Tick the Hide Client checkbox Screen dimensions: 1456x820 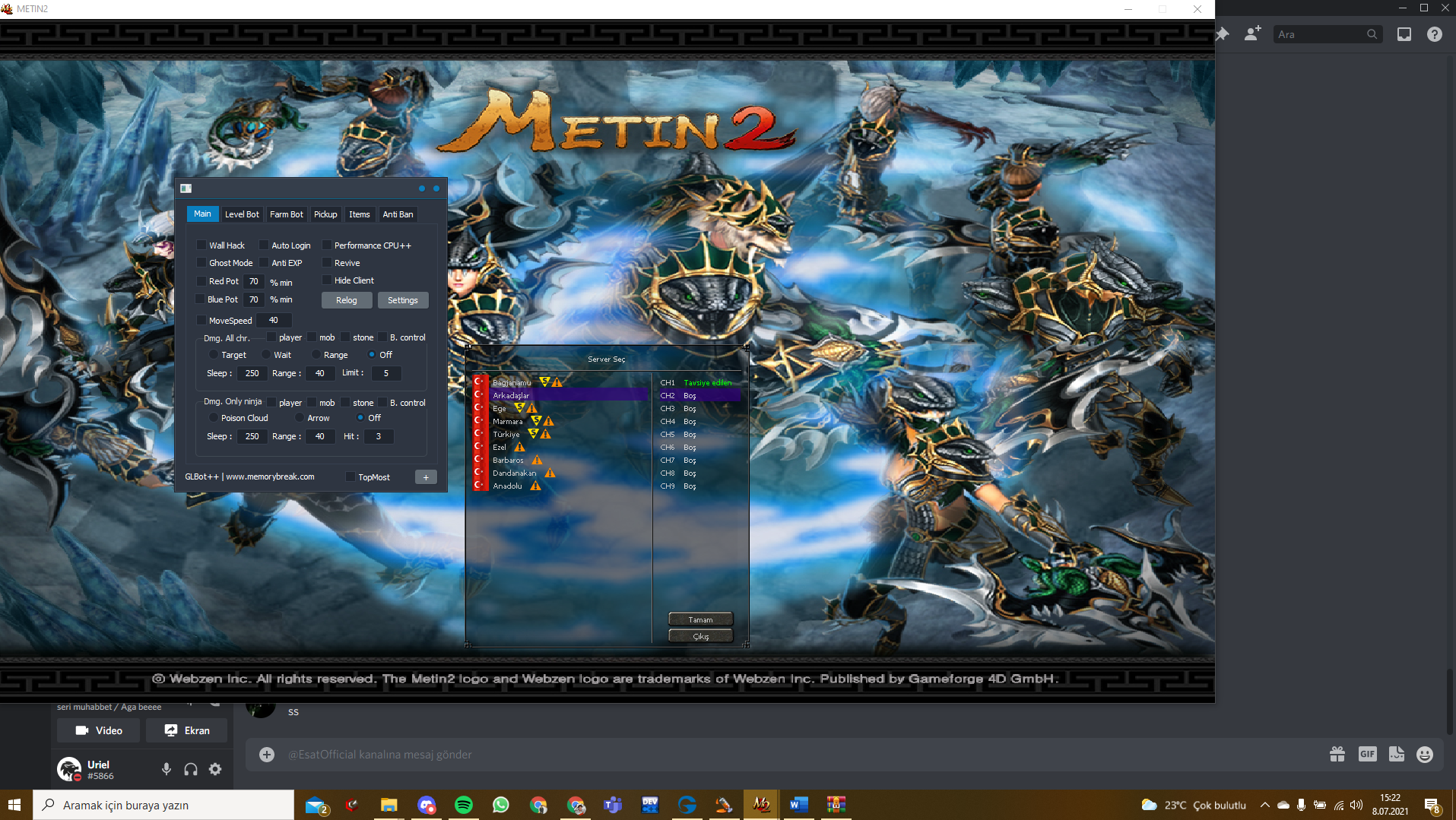(327, 280)
